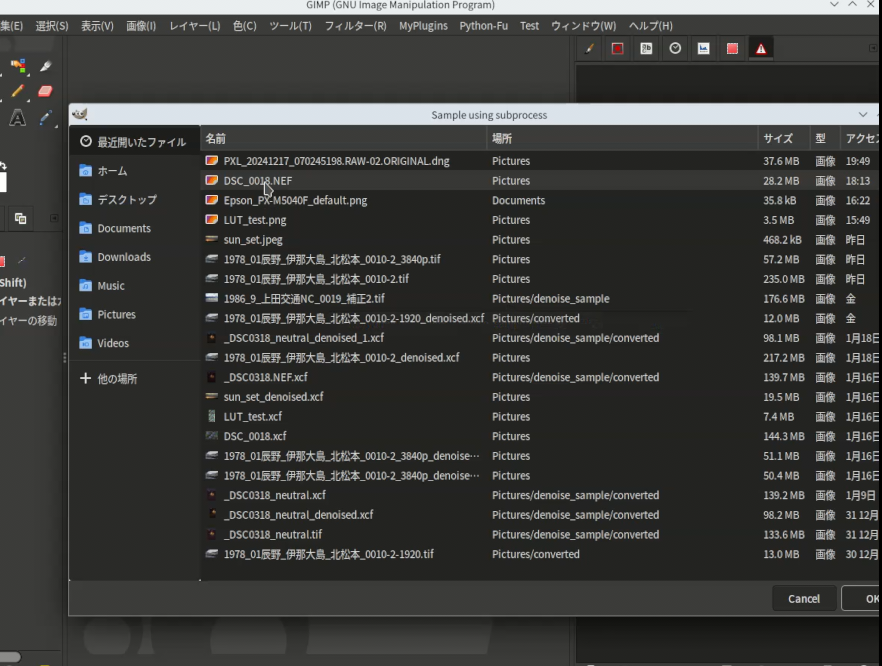Screen dimensions: 882x666
Task: Click the Cancel button
Action: [803, 598]
